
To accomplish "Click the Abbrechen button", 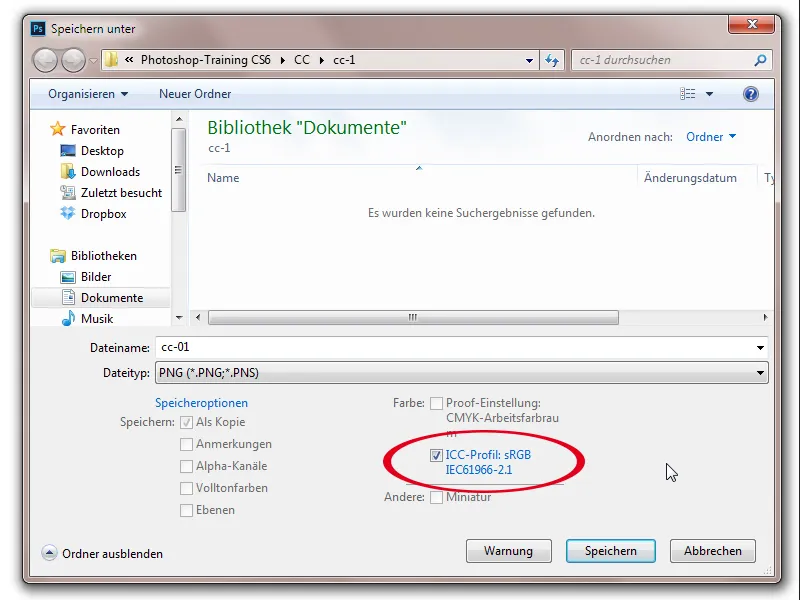I will tap(713, 551).
